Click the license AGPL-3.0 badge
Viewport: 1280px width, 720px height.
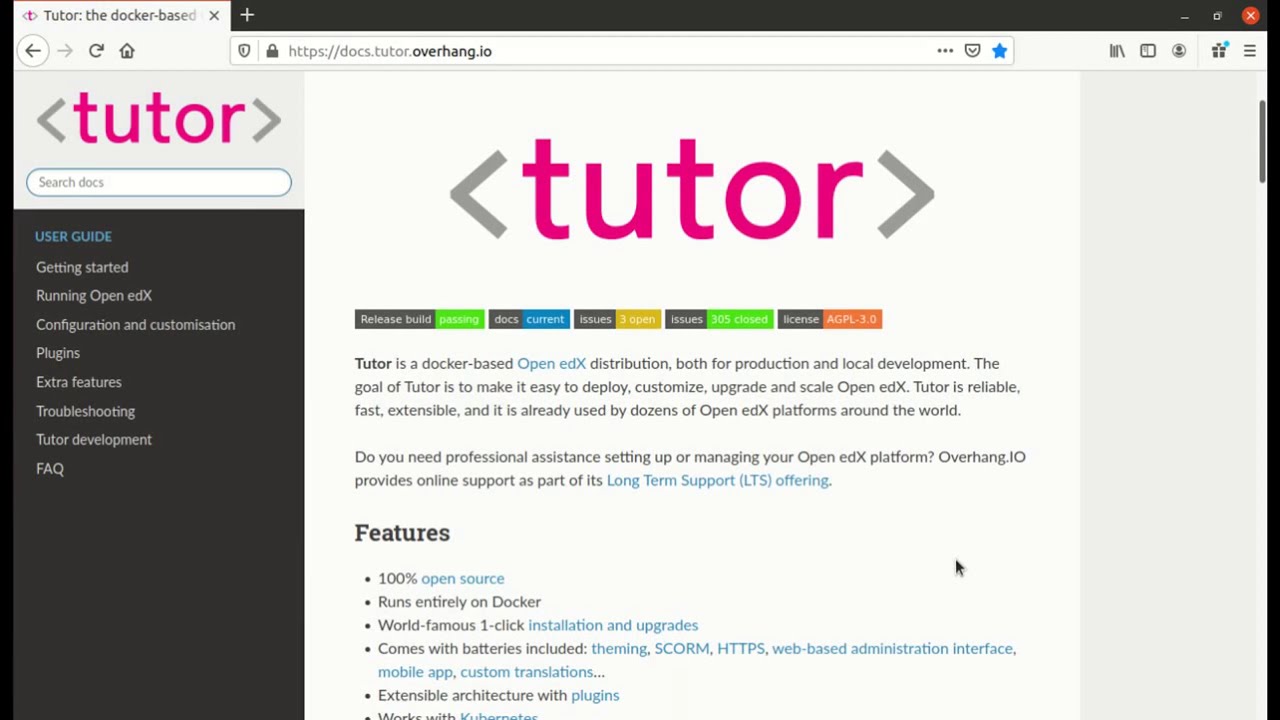[830, 319]
